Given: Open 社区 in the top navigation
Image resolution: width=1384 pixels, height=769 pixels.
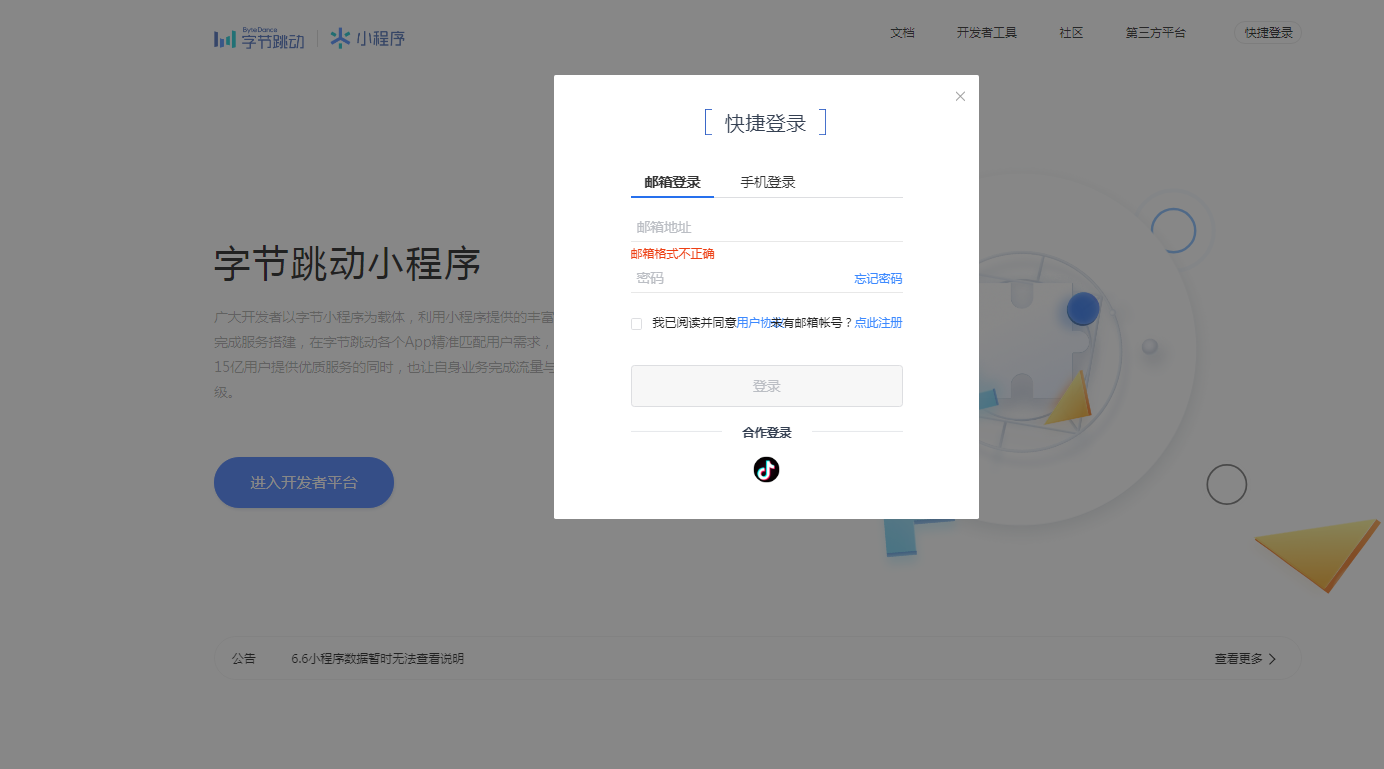Looking at the screenshot, I should tap(1071, 33).
